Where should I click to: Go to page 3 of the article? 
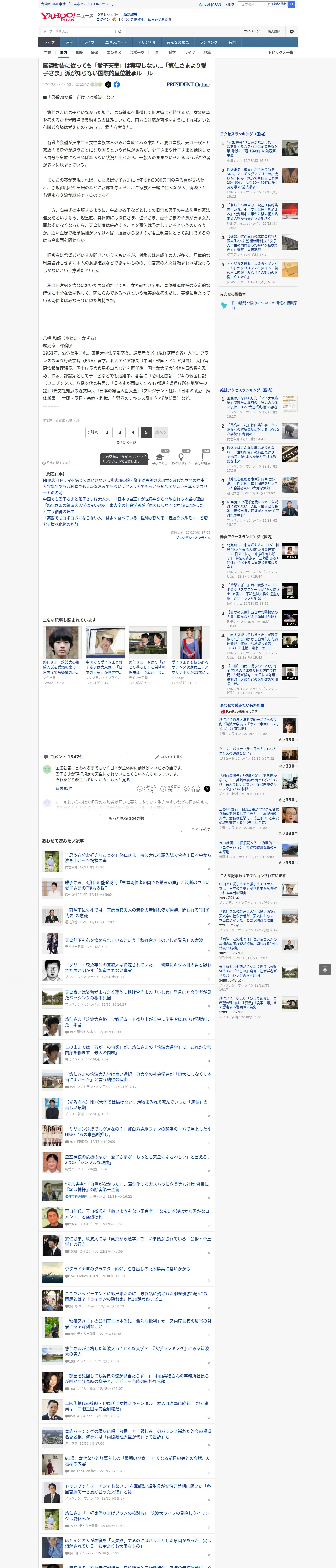click(120, 432)
